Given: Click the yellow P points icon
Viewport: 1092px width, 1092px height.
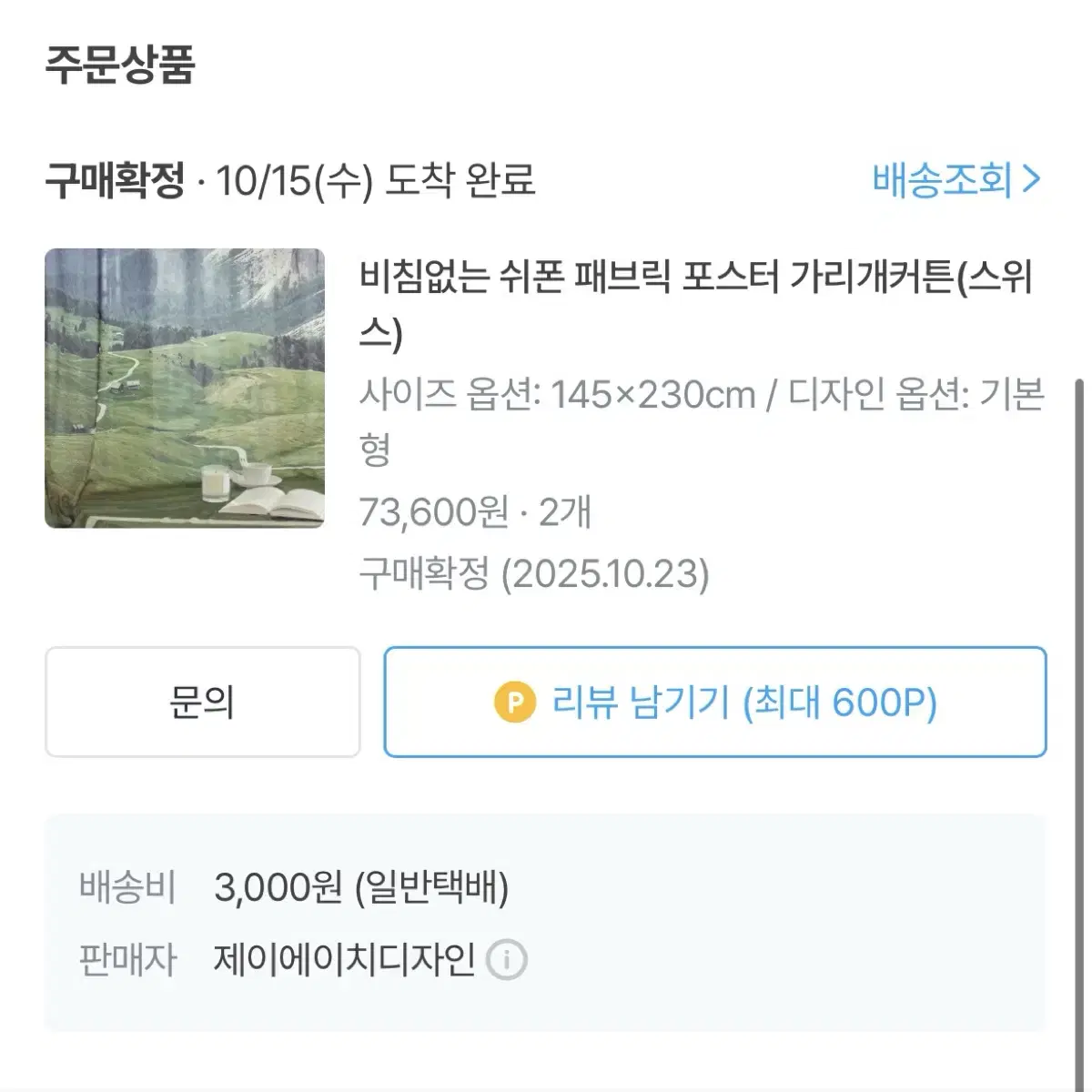Looking at the screenshot, I should tap(514, 703).
